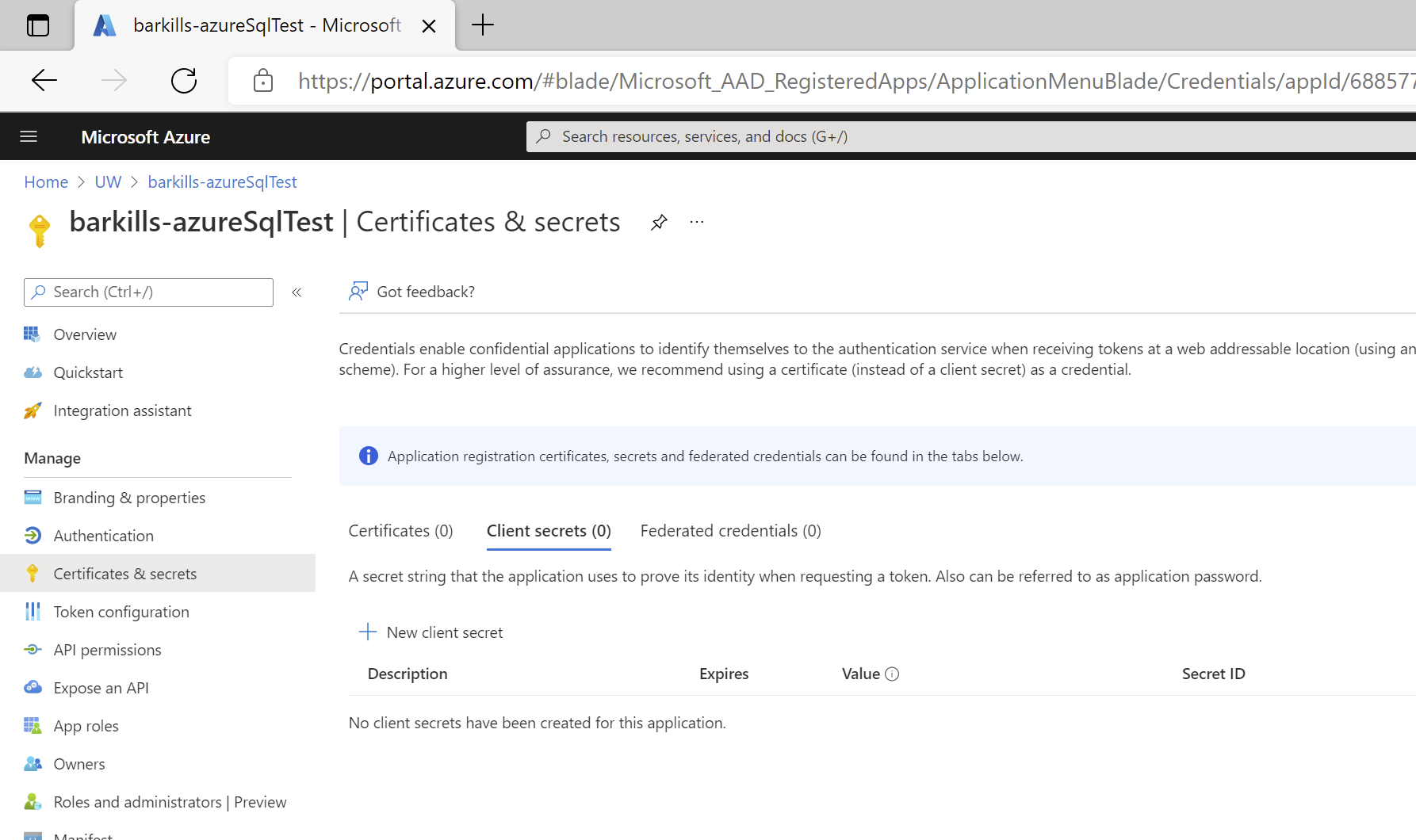Screen dimensions: 1416x840
Task: Click the browser tab actions icon
Action: coord(38,25)
